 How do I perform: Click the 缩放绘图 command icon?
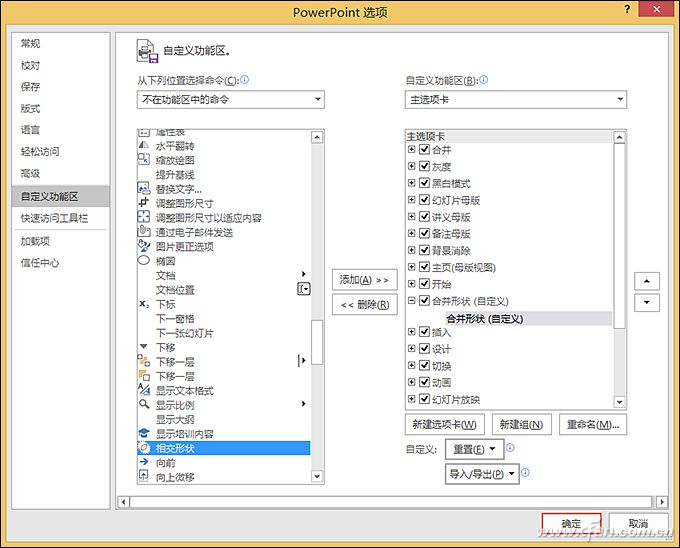click(144, 160)
